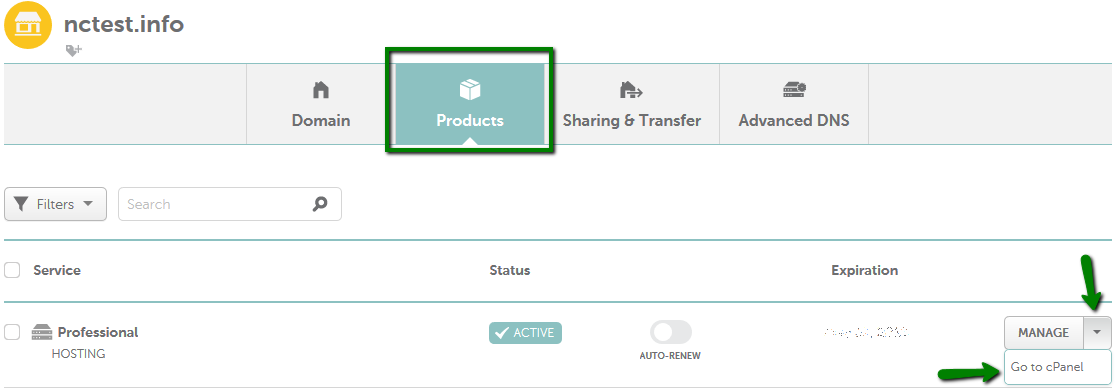
Task: Click the orange storefront domain icon
Action: coord(28,25)
